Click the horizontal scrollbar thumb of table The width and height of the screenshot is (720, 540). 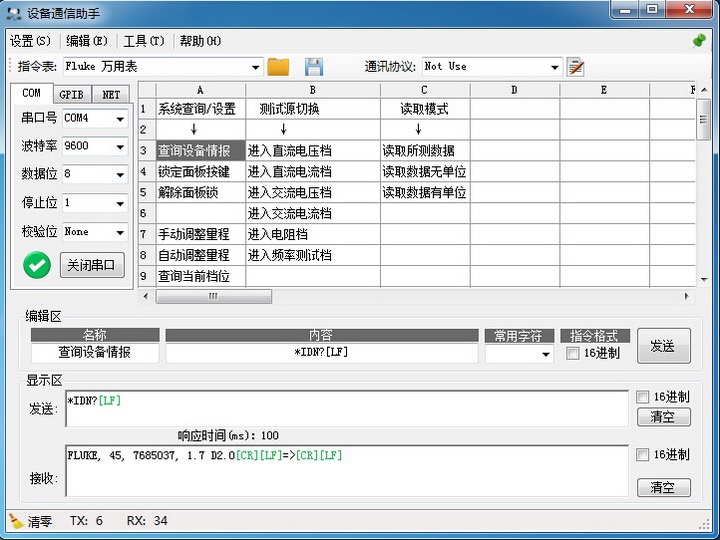[x=214, y=296]
